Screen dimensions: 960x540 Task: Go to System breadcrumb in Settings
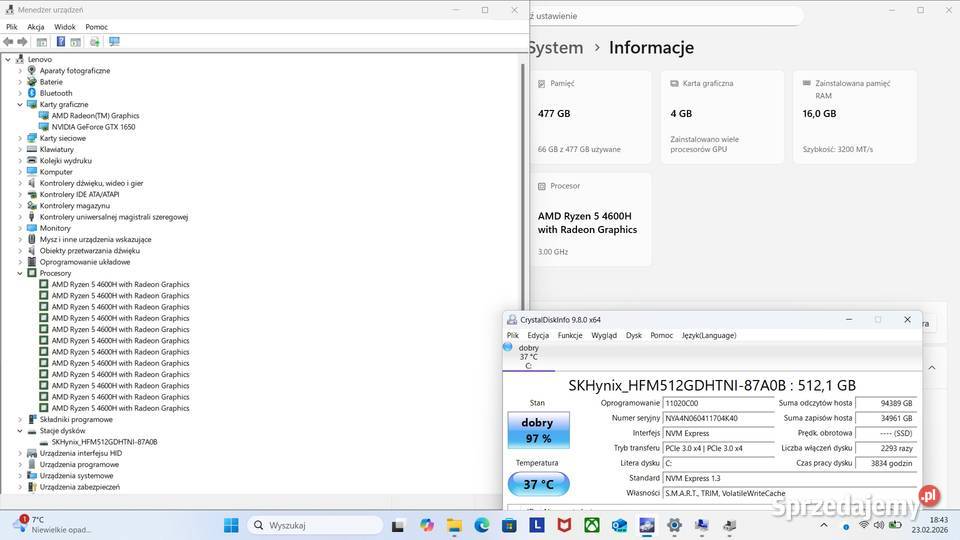pyautogui.click(x=556, y=48)
